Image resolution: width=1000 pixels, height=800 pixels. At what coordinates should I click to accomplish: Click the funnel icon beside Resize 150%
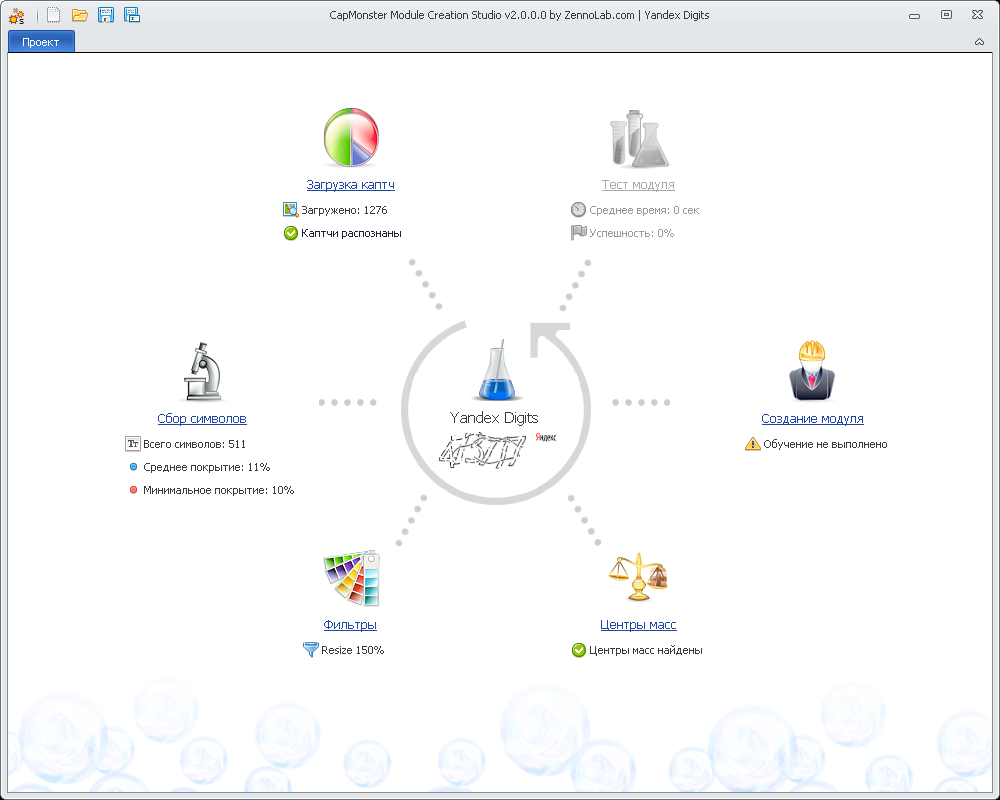click(x=311, y=649)
